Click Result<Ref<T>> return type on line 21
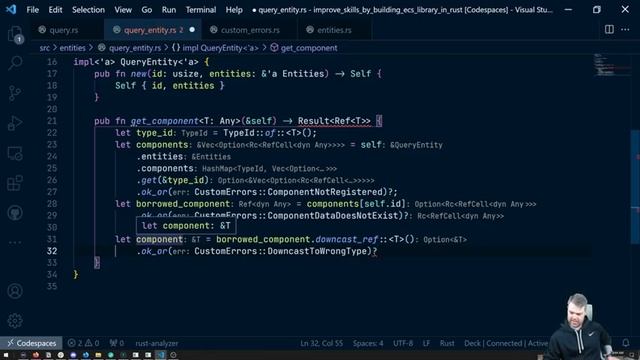The height and width of the screenshot is (360, 640). tap(334, 121)
